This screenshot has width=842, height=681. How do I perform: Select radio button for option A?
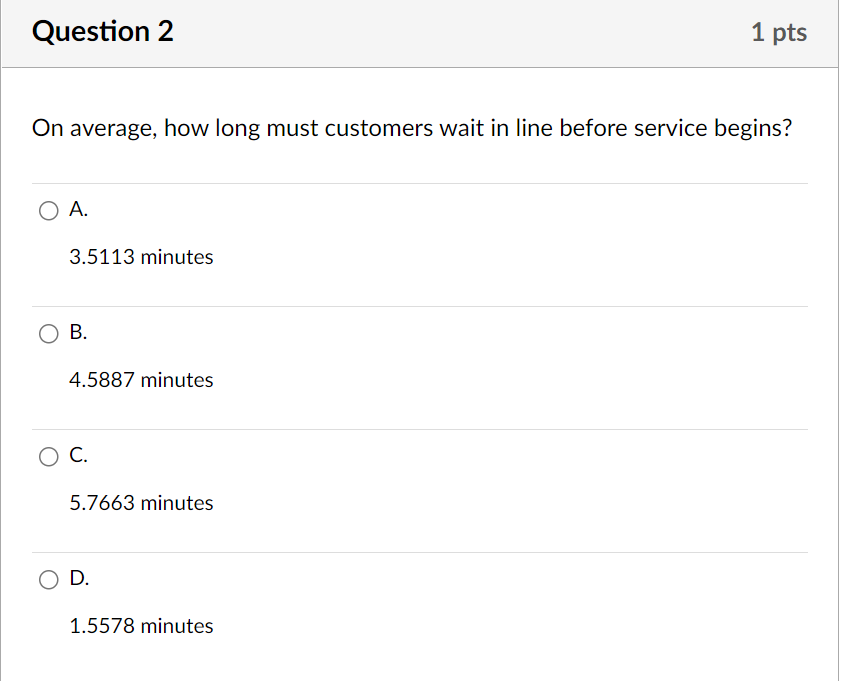point(48,210)
